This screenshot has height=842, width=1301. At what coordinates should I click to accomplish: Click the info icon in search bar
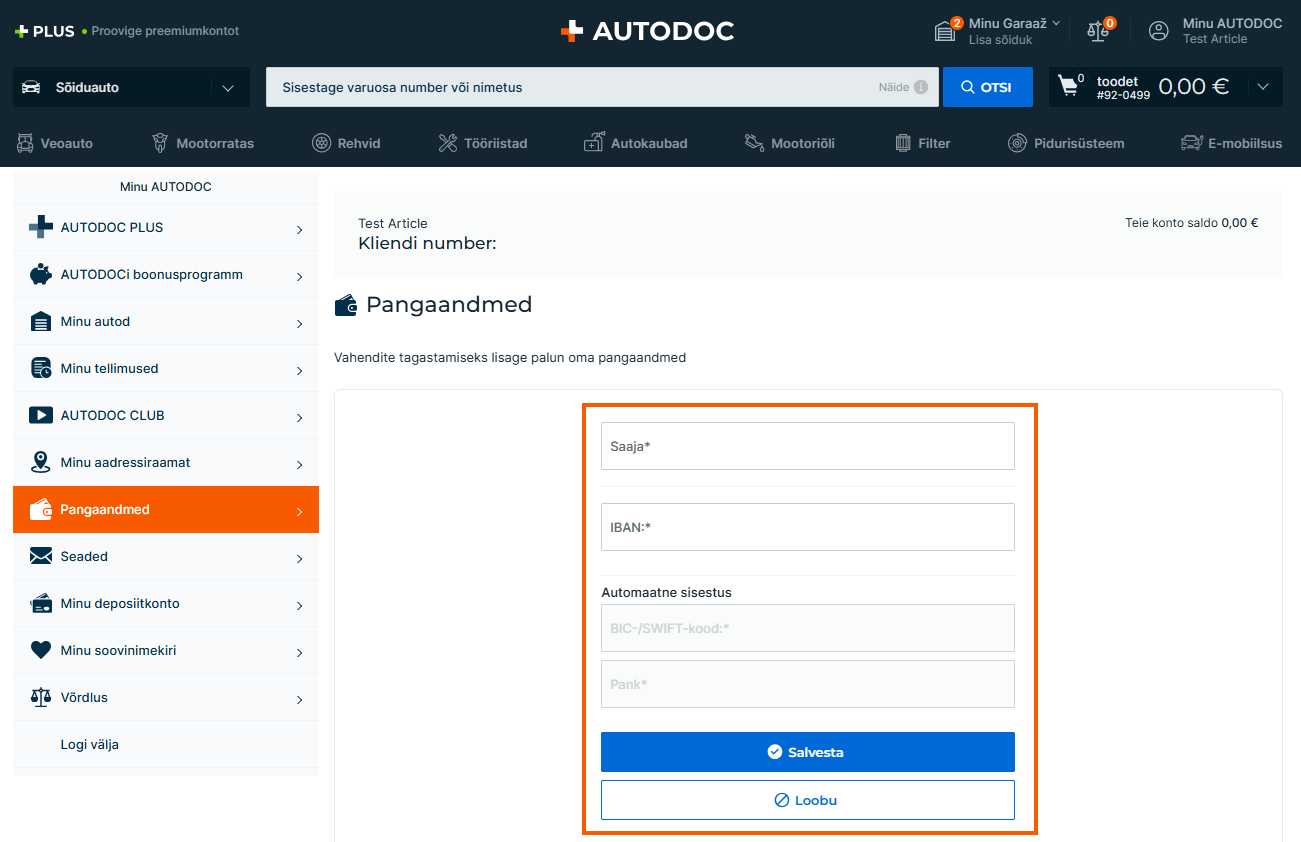pyautogui.click(x=920, y=87)
